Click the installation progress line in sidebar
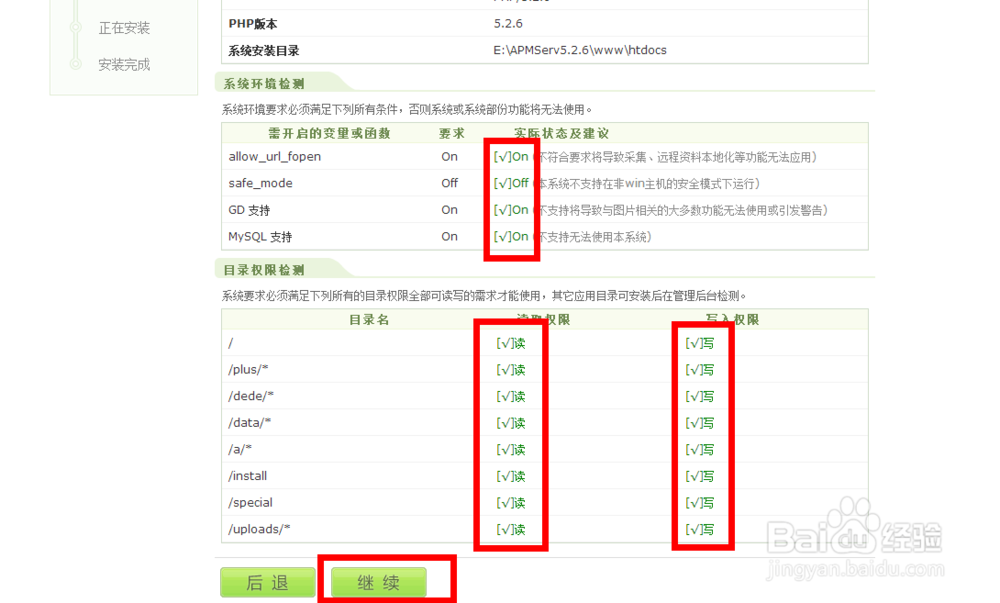This screenshot has height=603, width=1000. pos(75,45)
